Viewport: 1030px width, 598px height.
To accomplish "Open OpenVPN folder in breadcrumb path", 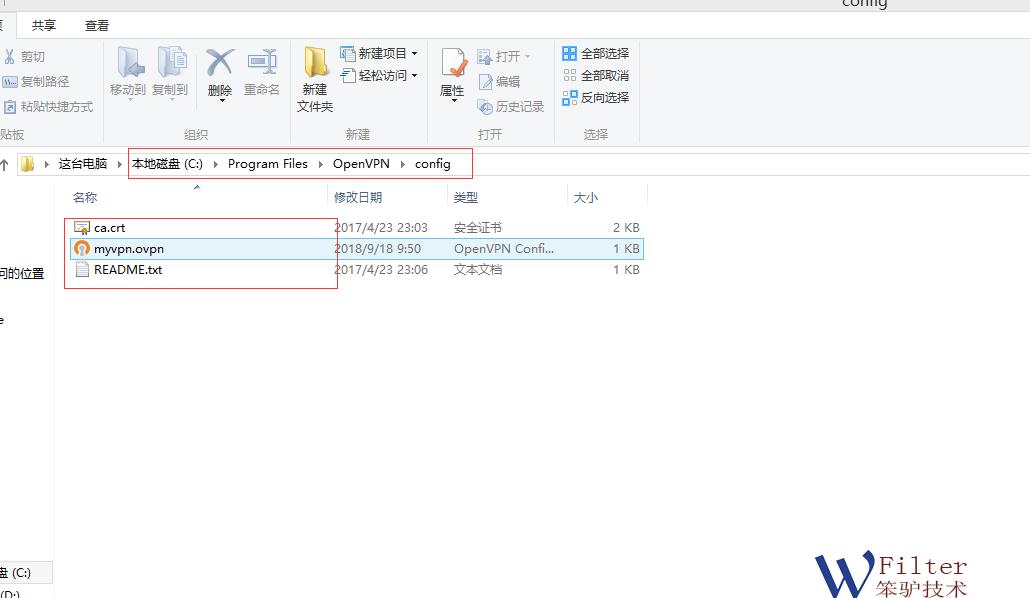I will [360, 163].
